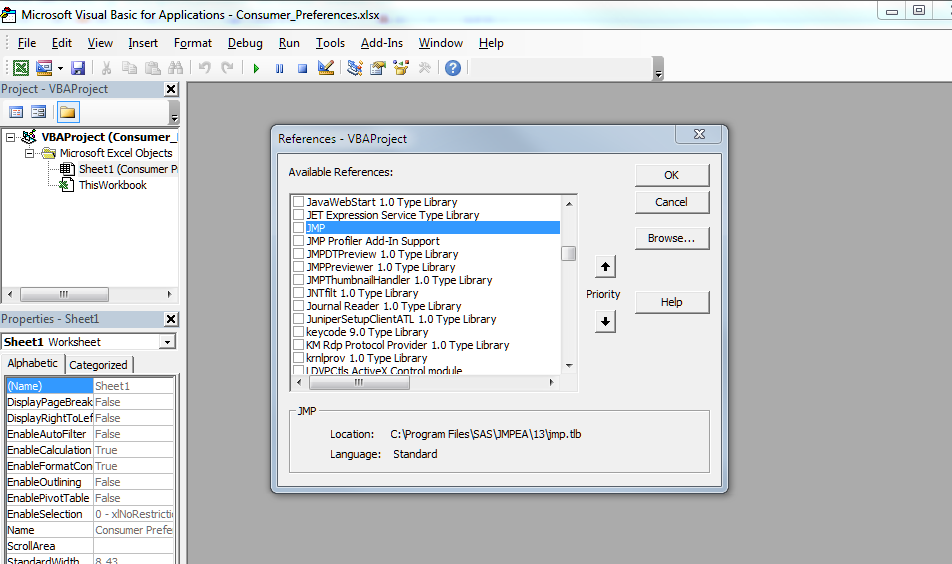Click the Cut scissors icon
952x564 pixels.
pyautogui.click(x=106, y=68)
